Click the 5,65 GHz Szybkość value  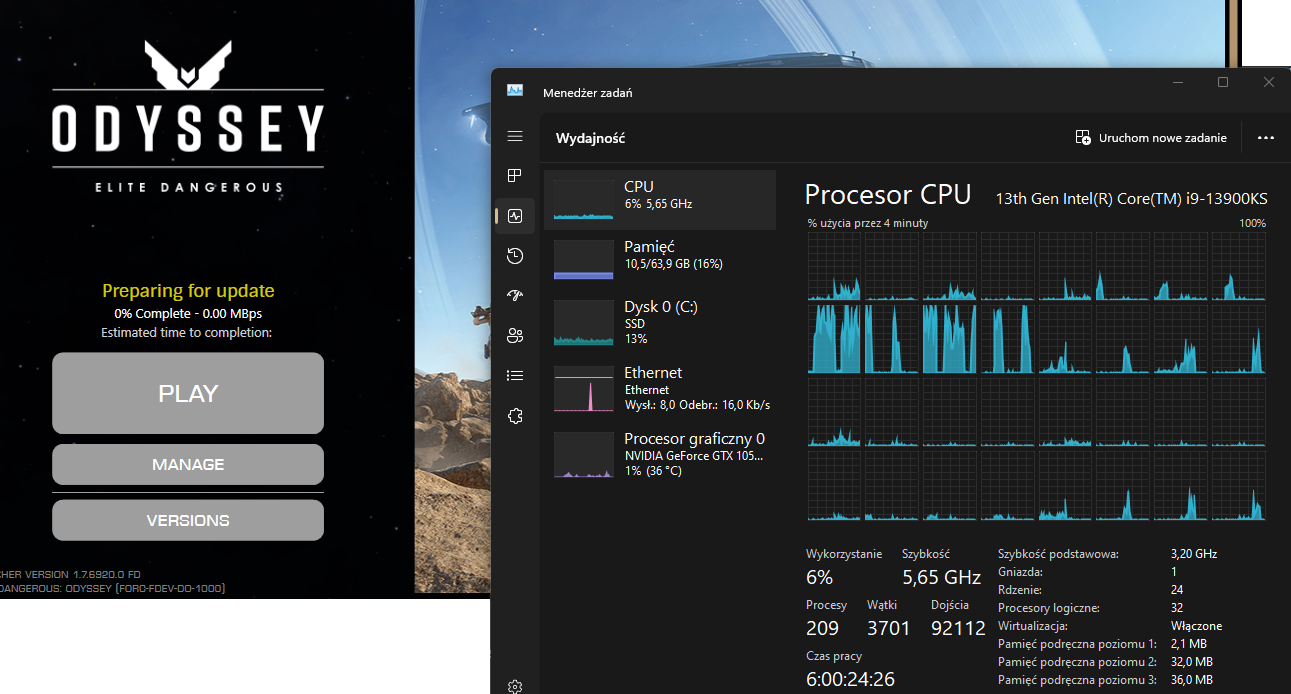click(941, 577)
